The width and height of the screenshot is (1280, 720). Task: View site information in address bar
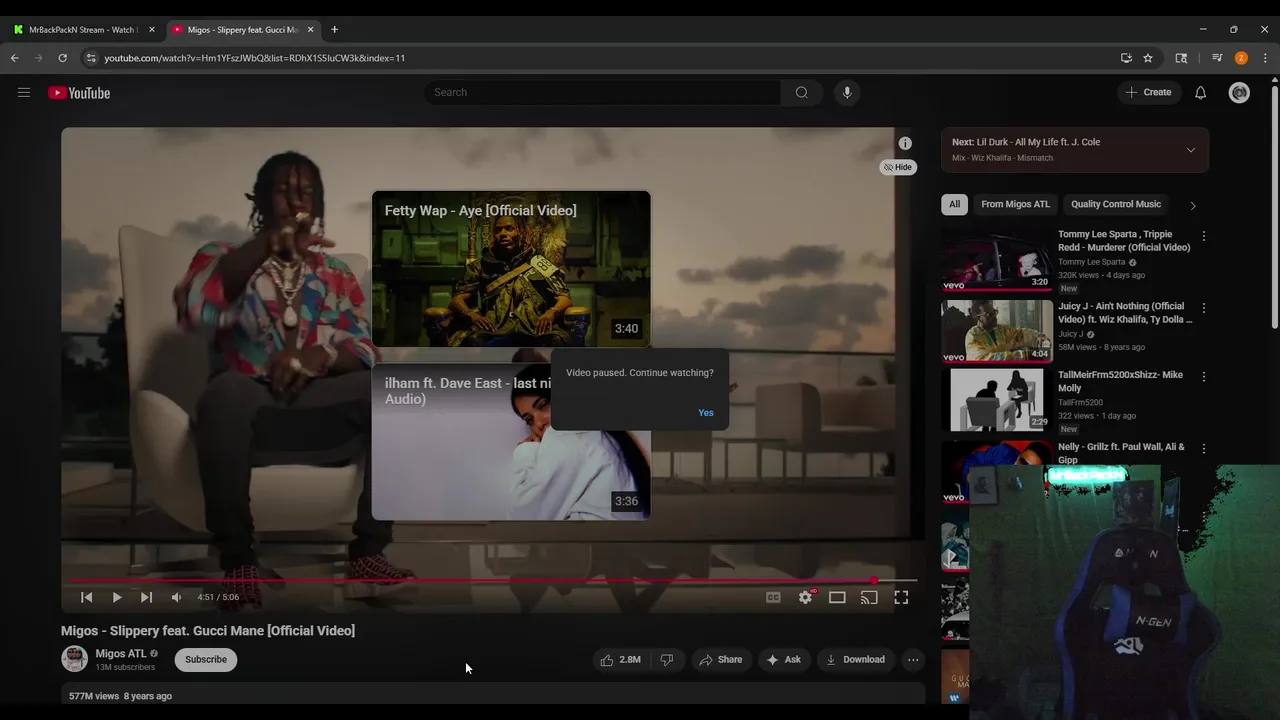(91, 58)
